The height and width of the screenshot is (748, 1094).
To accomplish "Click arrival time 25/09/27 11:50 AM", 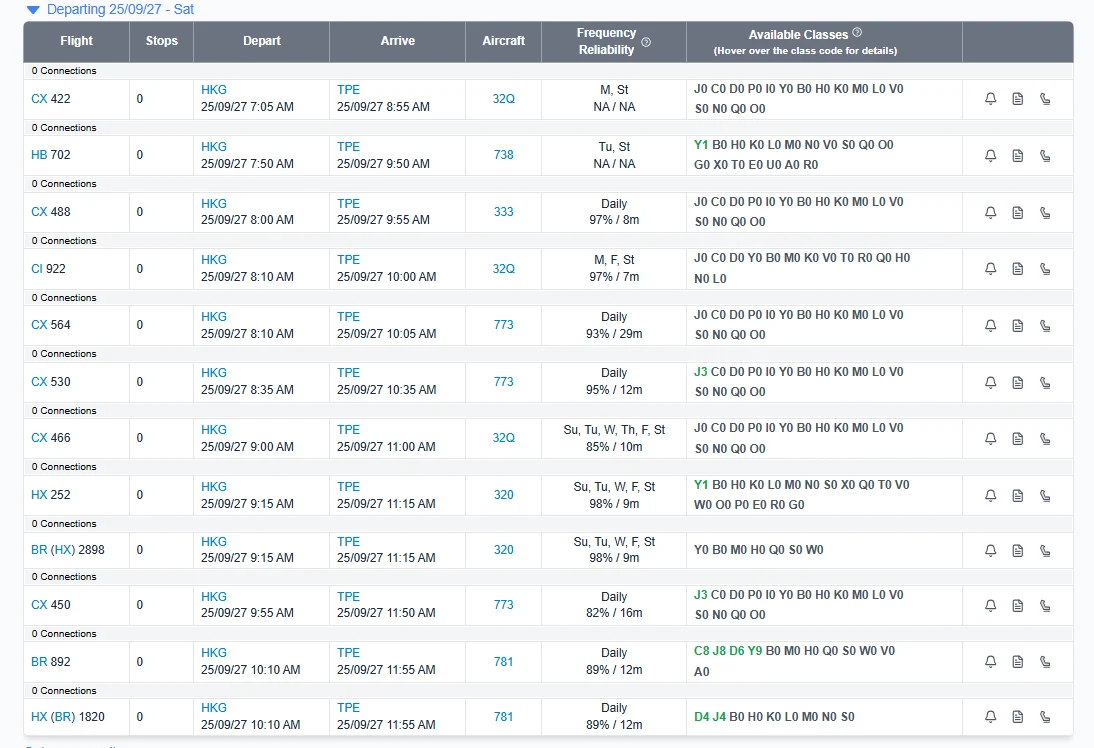I will pyautogui.click(x=386, y=613).
